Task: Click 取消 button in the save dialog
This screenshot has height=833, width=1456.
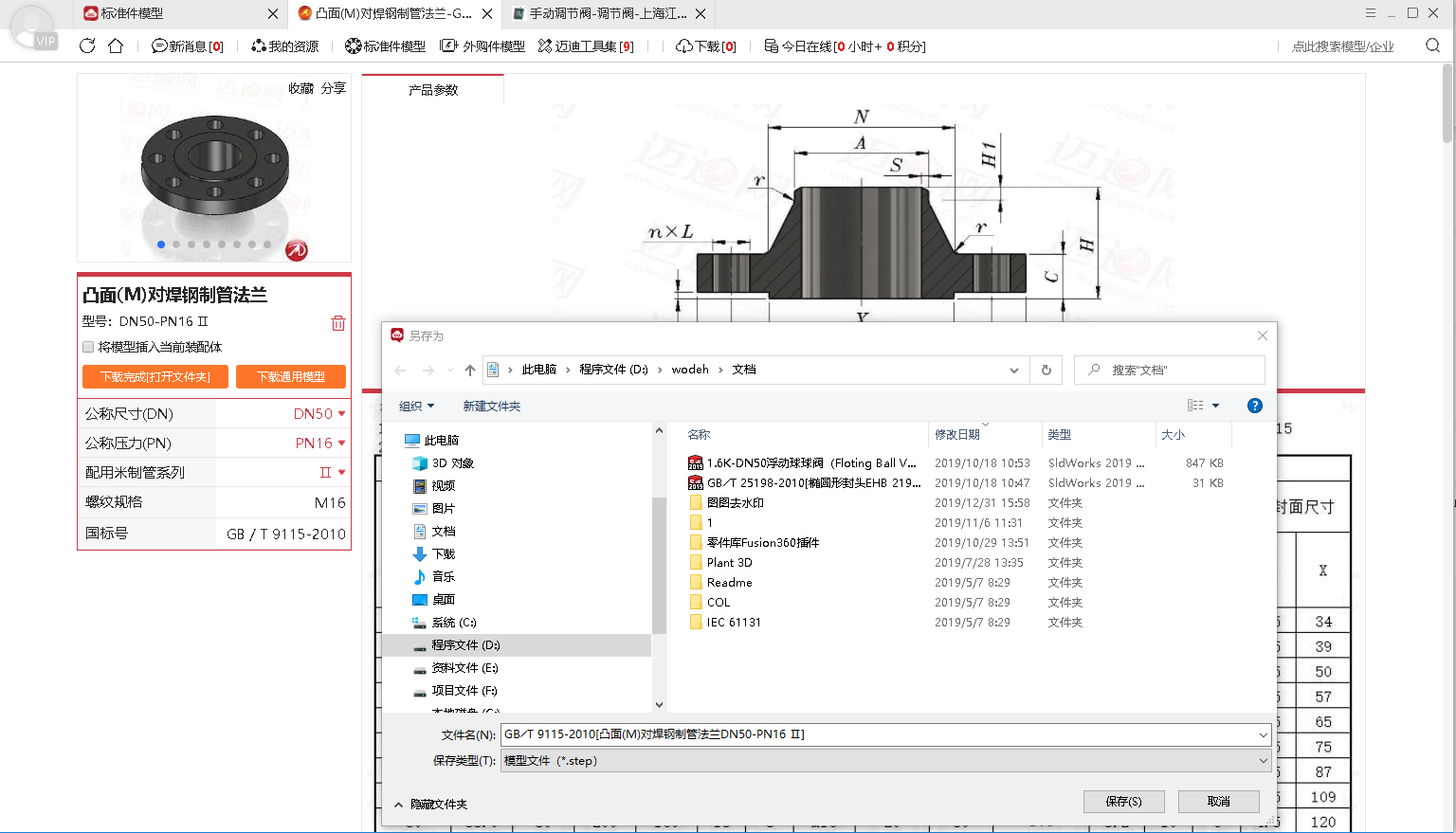Action: pyautogui.click(x=1218, y=801)
